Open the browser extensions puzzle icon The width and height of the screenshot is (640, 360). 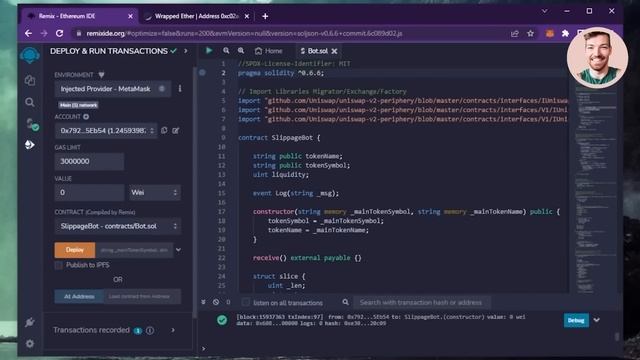pos(565,33)
